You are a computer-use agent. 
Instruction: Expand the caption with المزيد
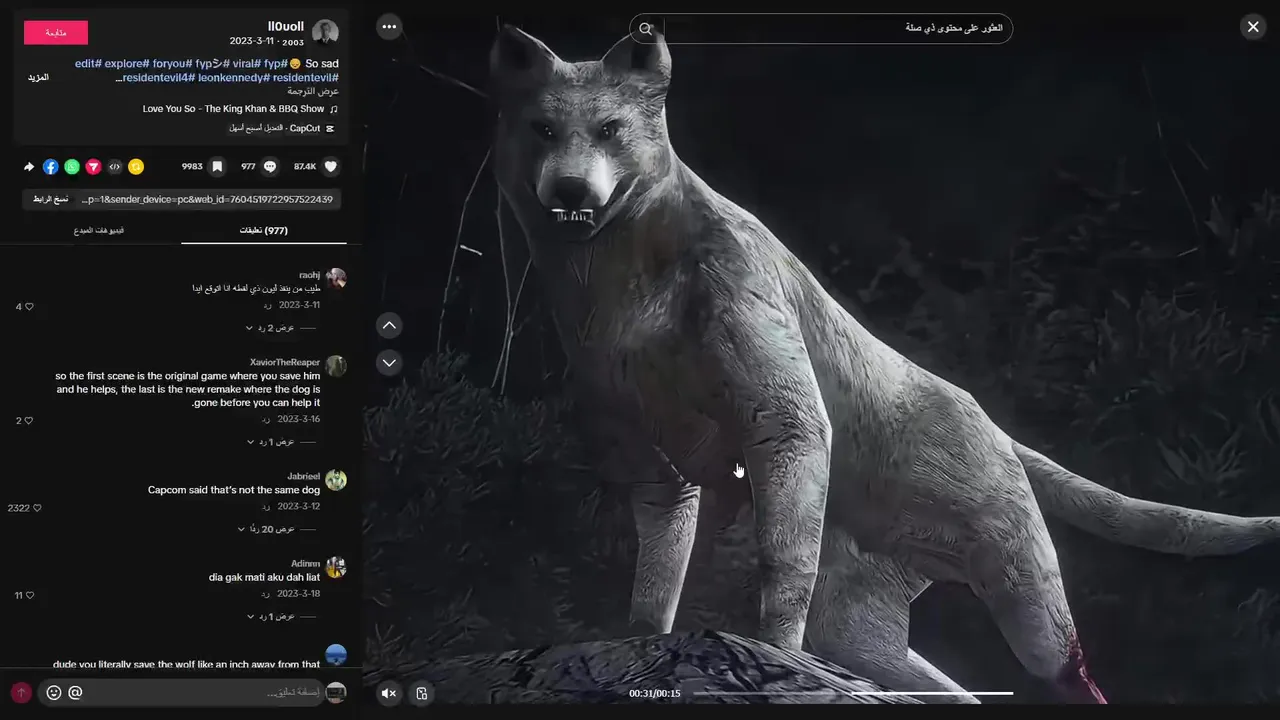click(38, 77)
